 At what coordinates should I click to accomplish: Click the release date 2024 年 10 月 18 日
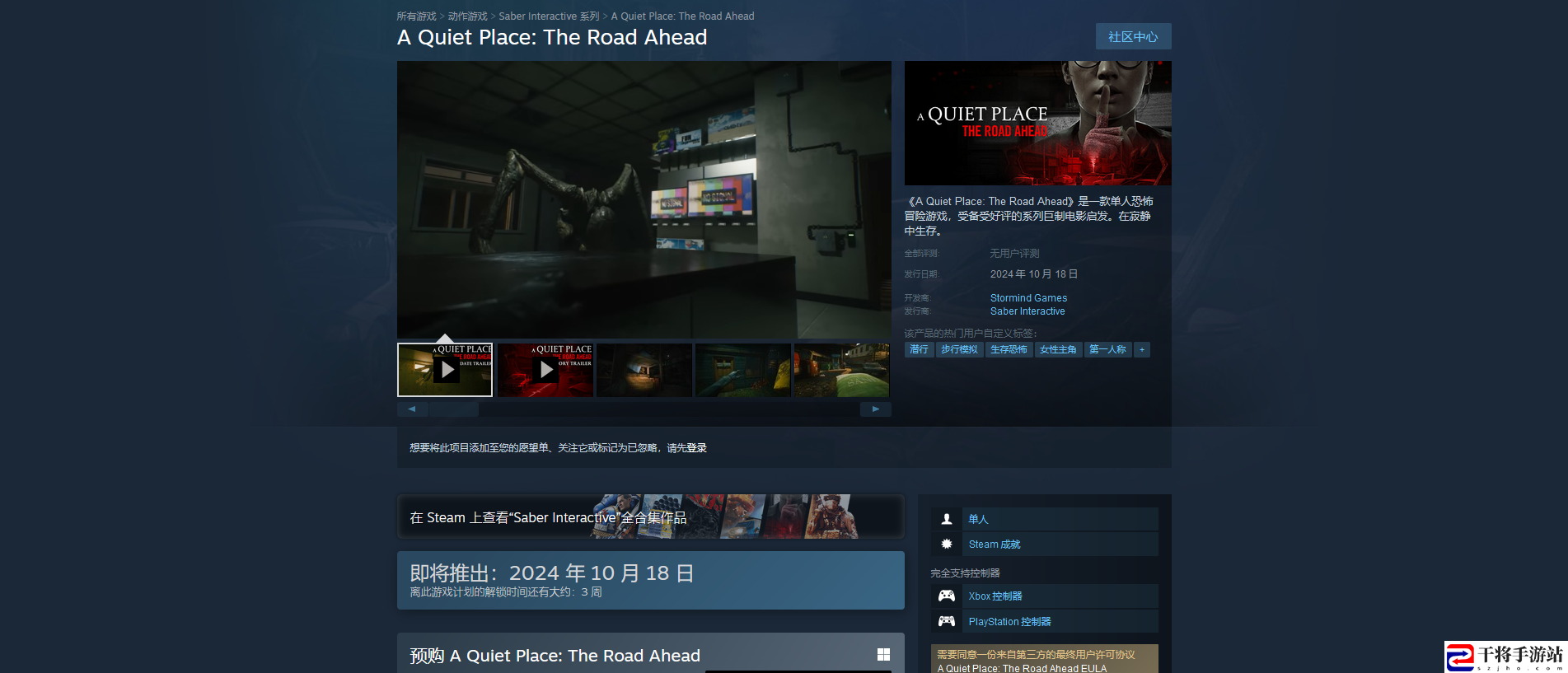pyautogui.click(x=1034, y=274)
